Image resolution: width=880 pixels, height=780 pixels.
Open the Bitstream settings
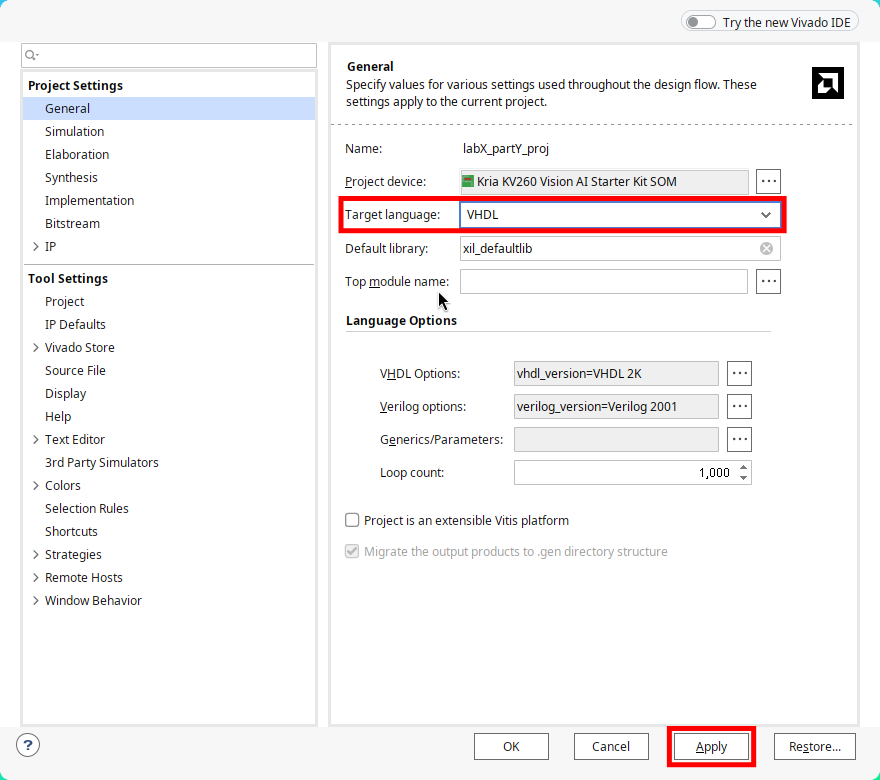(x=72, y=223)
